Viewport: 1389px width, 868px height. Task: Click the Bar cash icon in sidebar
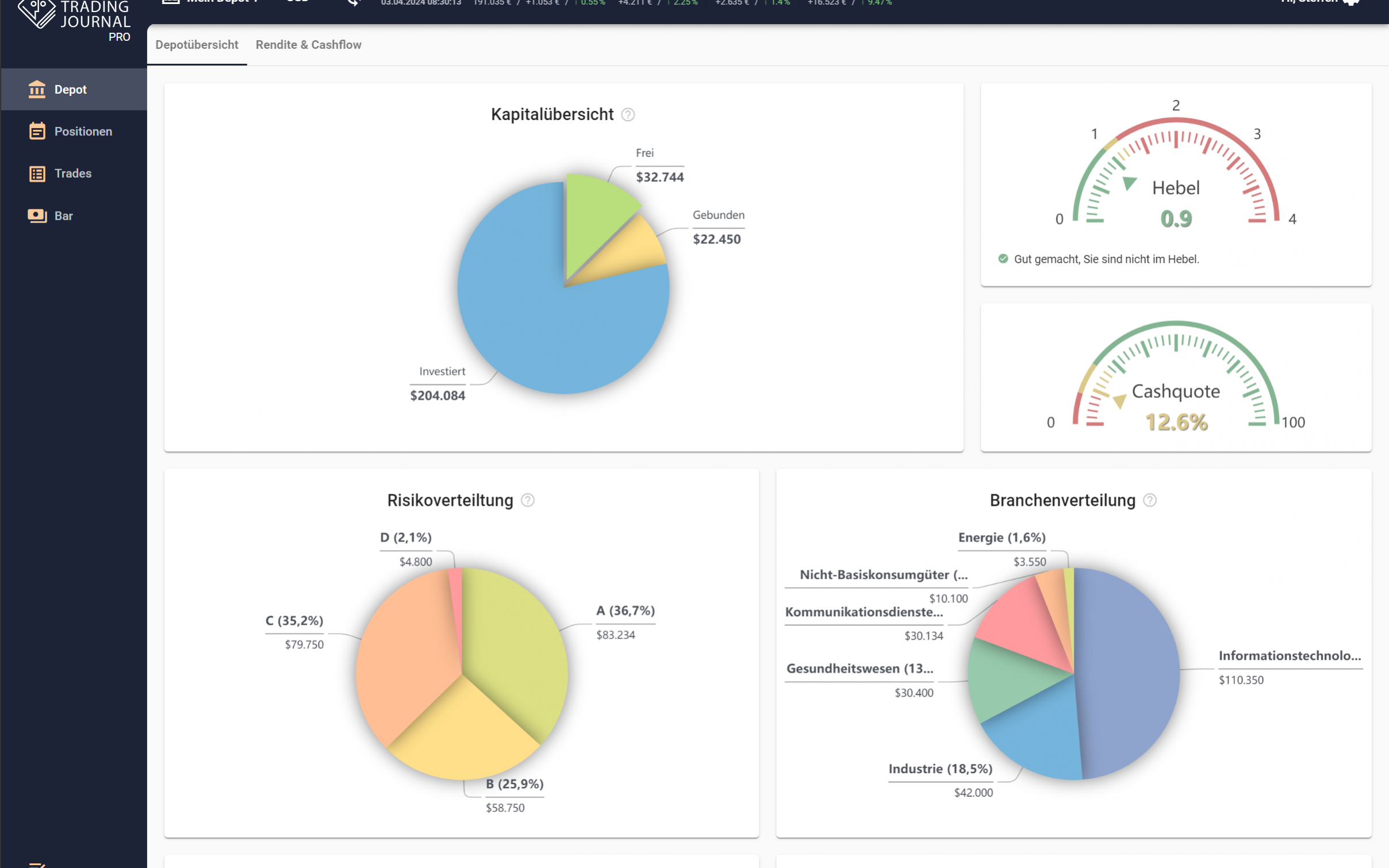tap(37, 216)
